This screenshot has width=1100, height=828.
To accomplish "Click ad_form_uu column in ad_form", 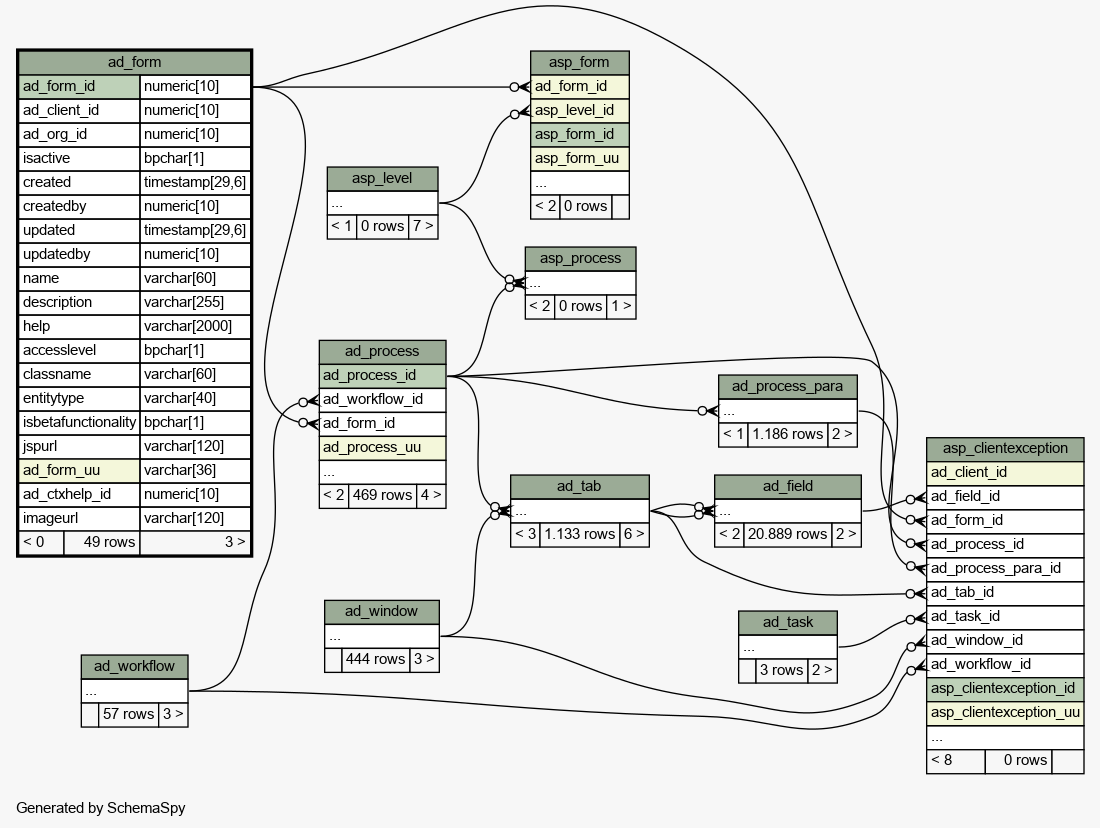I will pyautogui.click(x=79, y=470).
